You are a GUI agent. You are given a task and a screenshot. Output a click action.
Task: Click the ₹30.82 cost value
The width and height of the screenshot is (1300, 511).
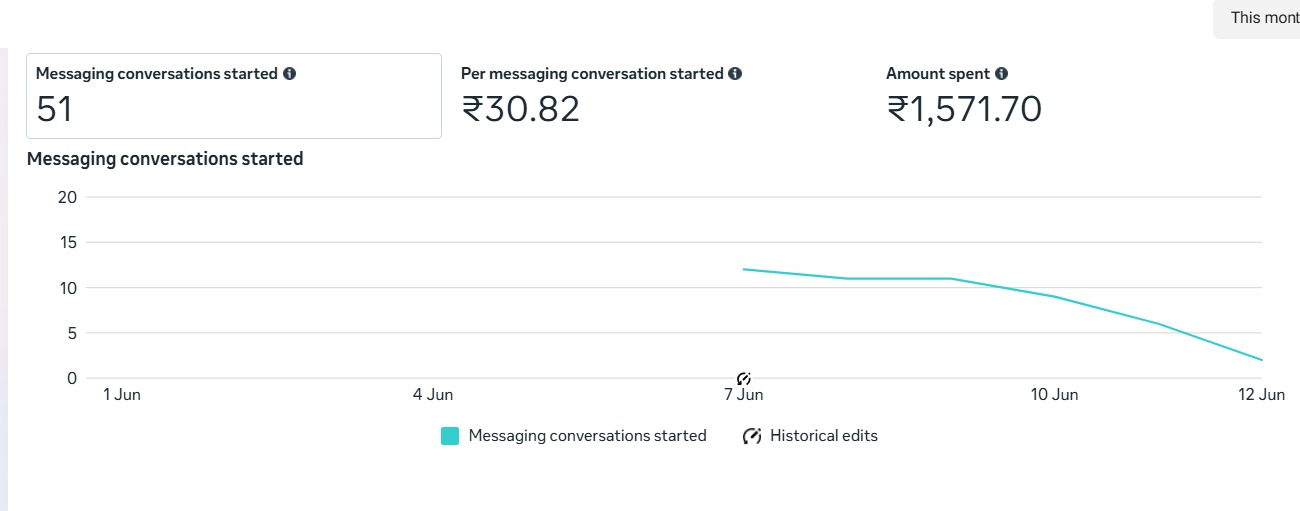point(521,109)
